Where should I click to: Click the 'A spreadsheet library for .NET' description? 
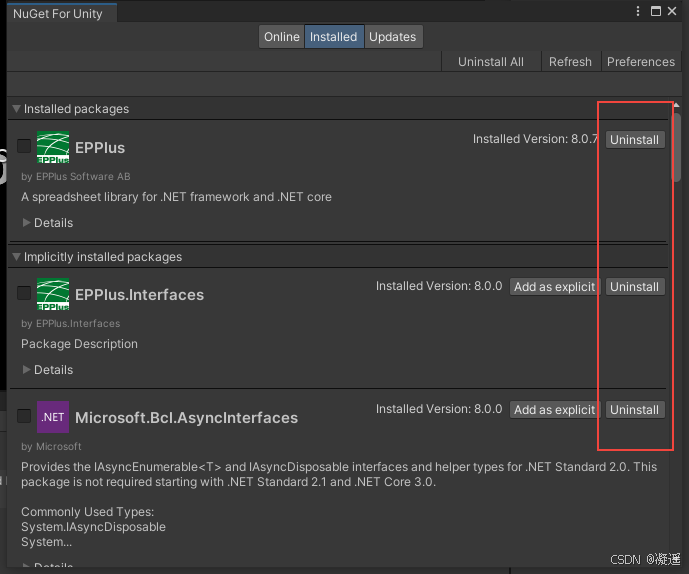point(176,197)
